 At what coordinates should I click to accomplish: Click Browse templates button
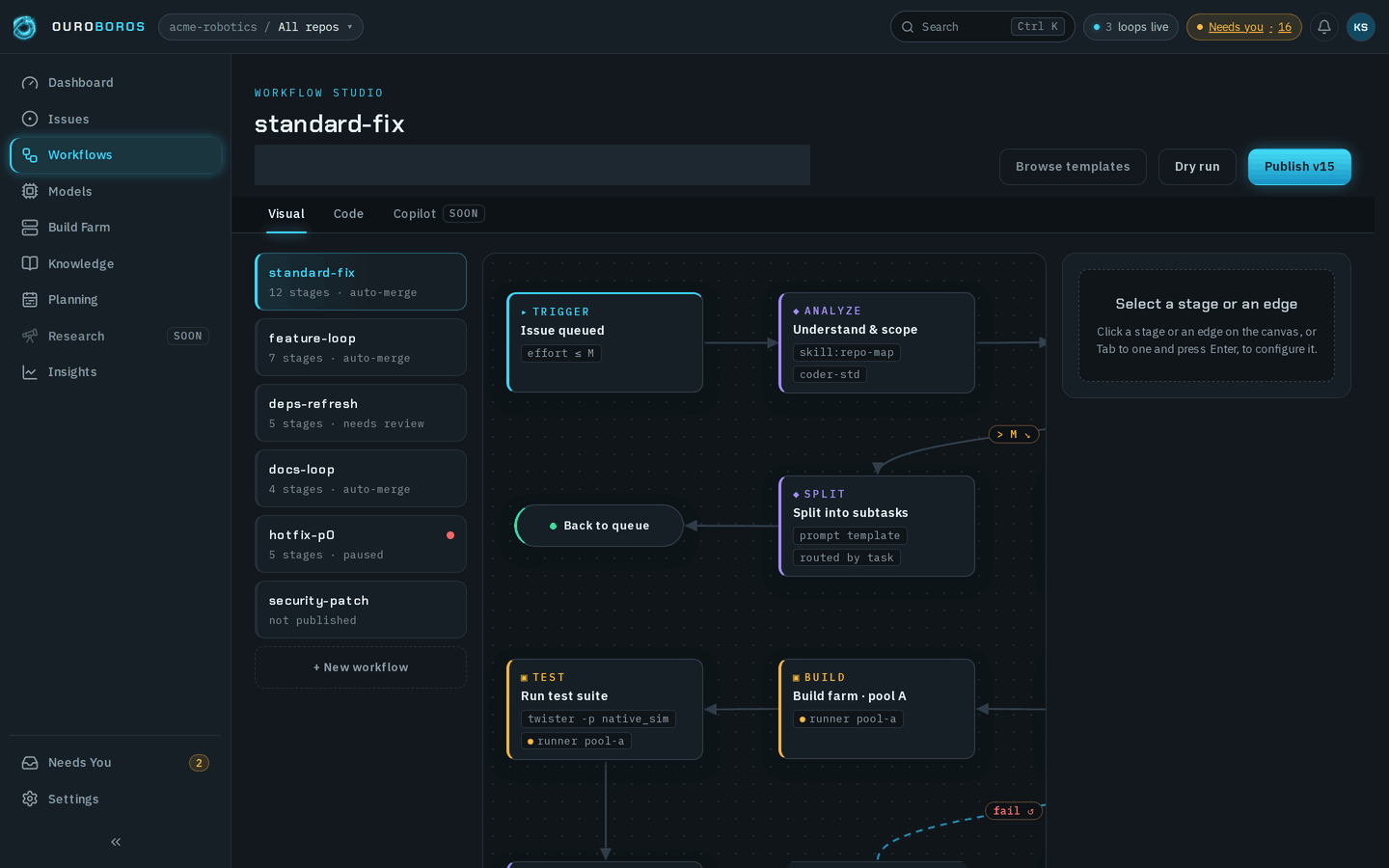pos(1073,167)
